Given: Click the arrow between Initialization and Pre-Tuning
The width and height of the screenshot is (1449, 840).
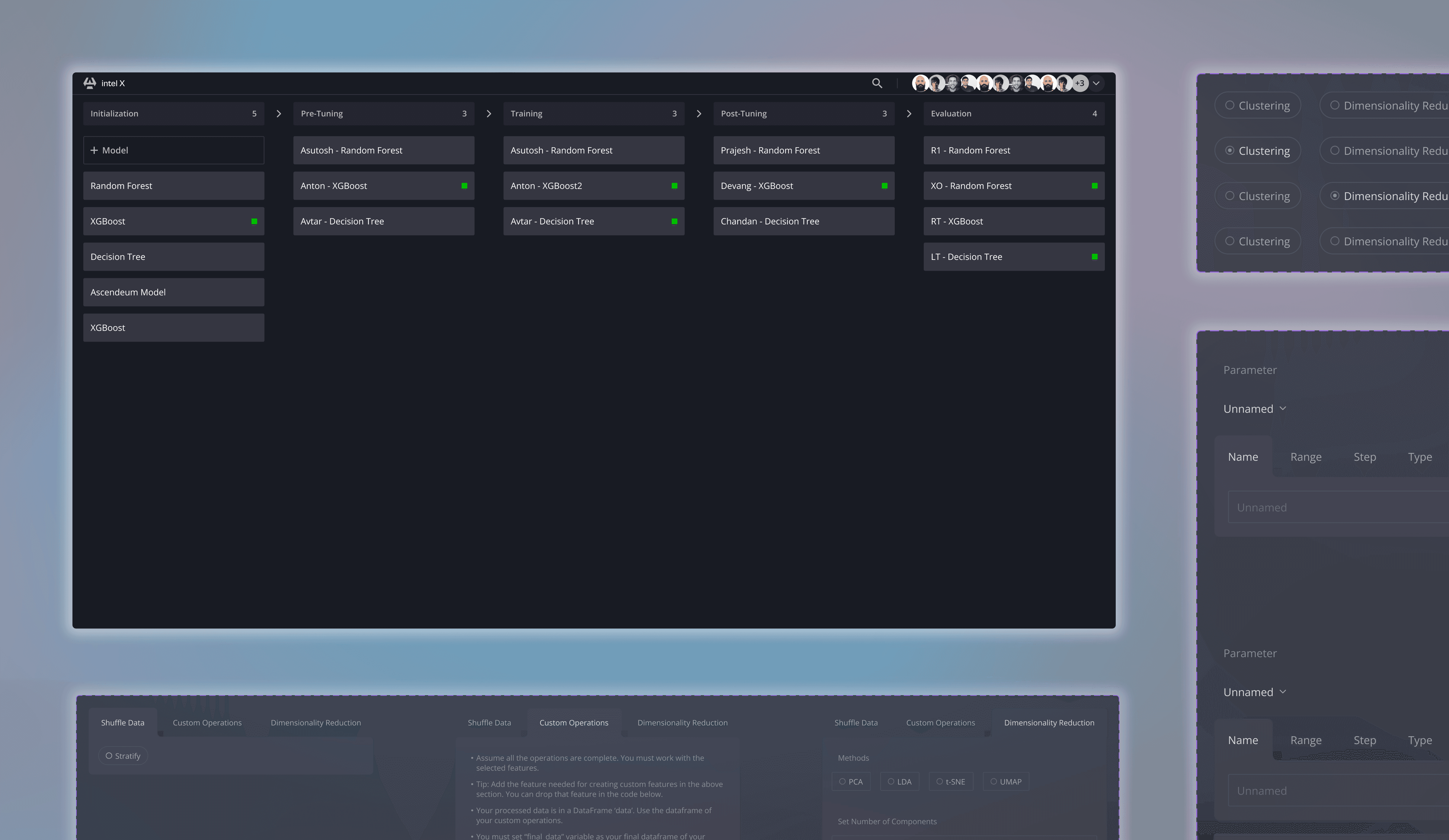Looking at the screenshot, I should (279, 114).
